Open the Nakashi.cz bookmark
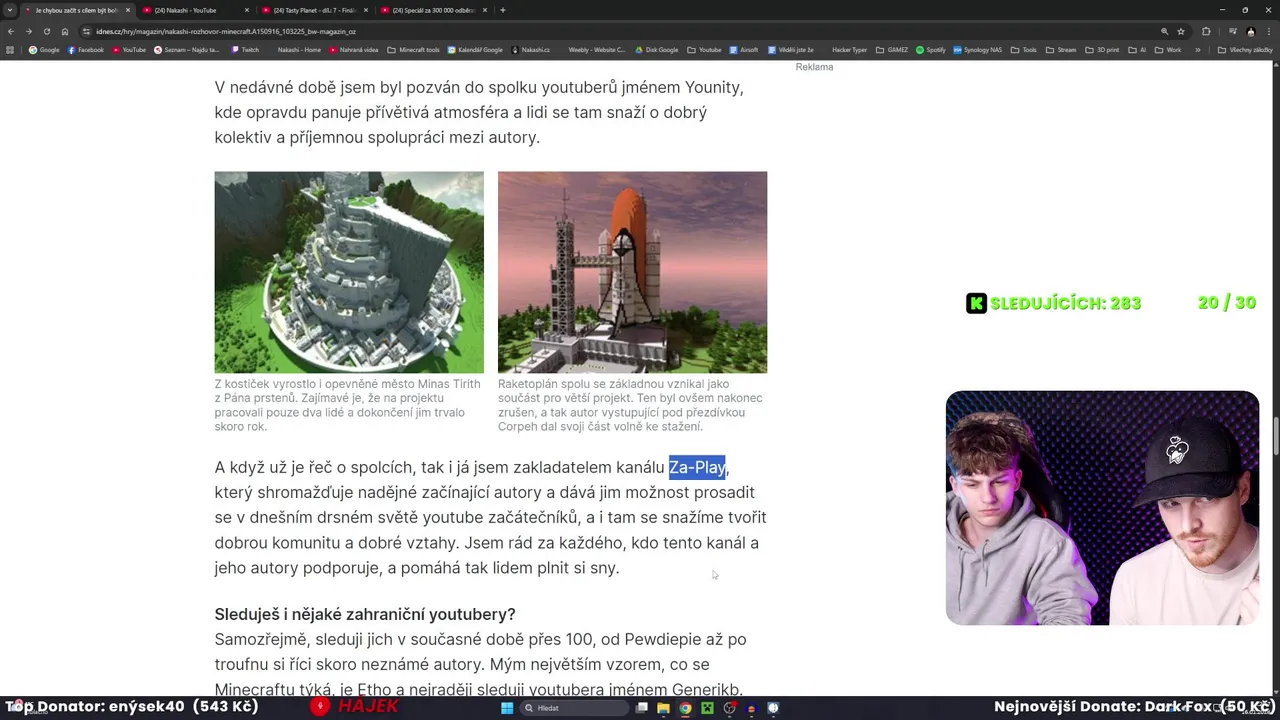The image size is (1280, 720). [531, 50]
